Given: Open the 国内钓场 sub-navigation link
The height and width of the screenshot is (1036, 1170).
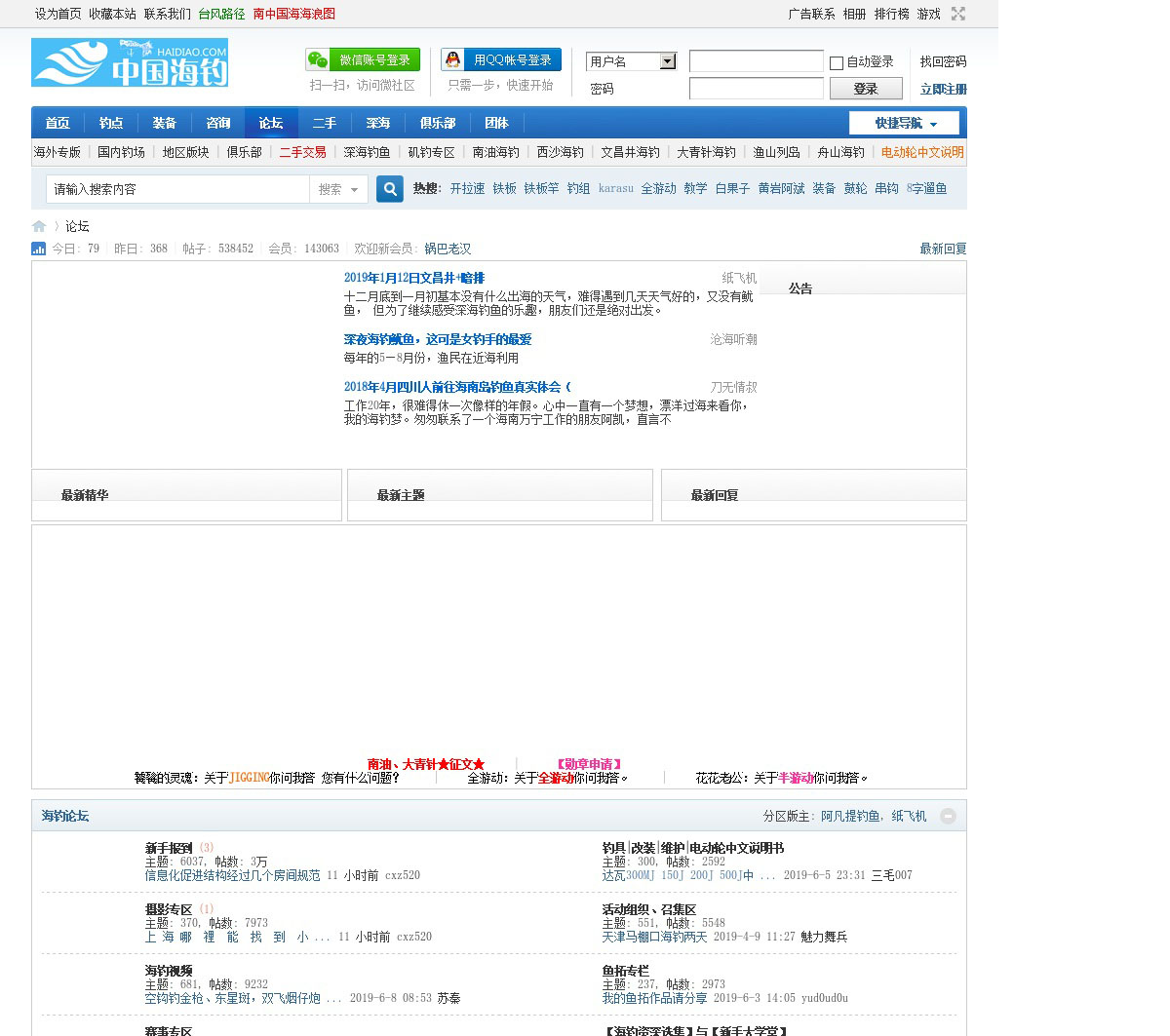Looking at the screenshot, I should click(121, 152).
